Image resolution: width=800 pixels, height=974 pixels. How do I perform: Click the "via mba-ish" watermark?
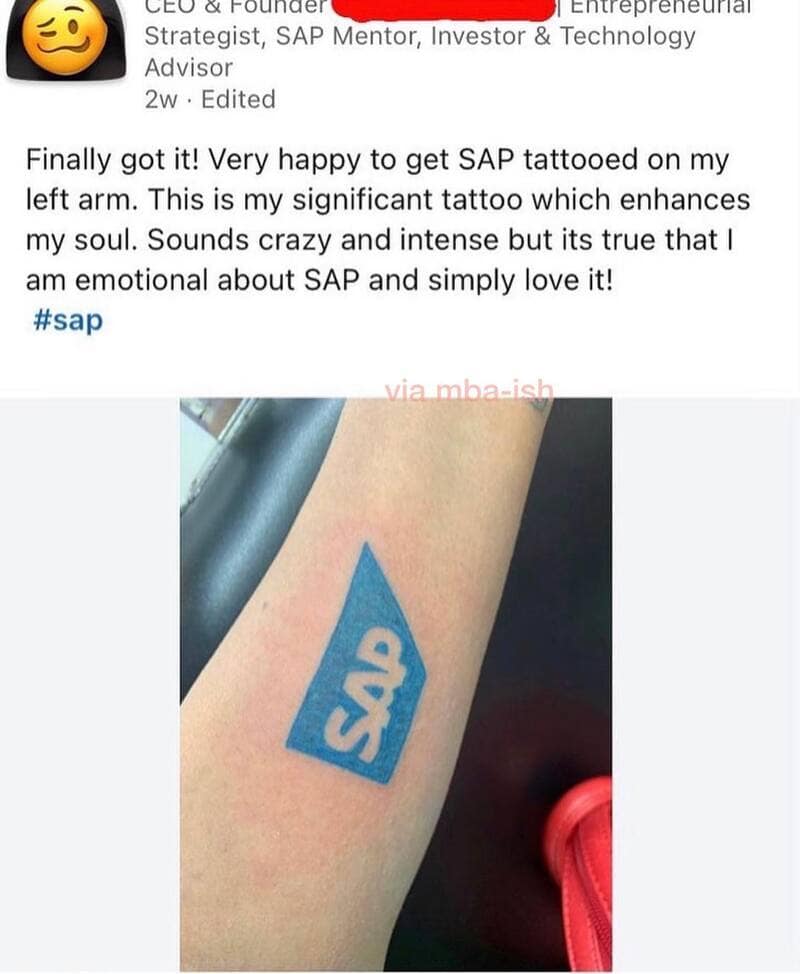[468, 391]
